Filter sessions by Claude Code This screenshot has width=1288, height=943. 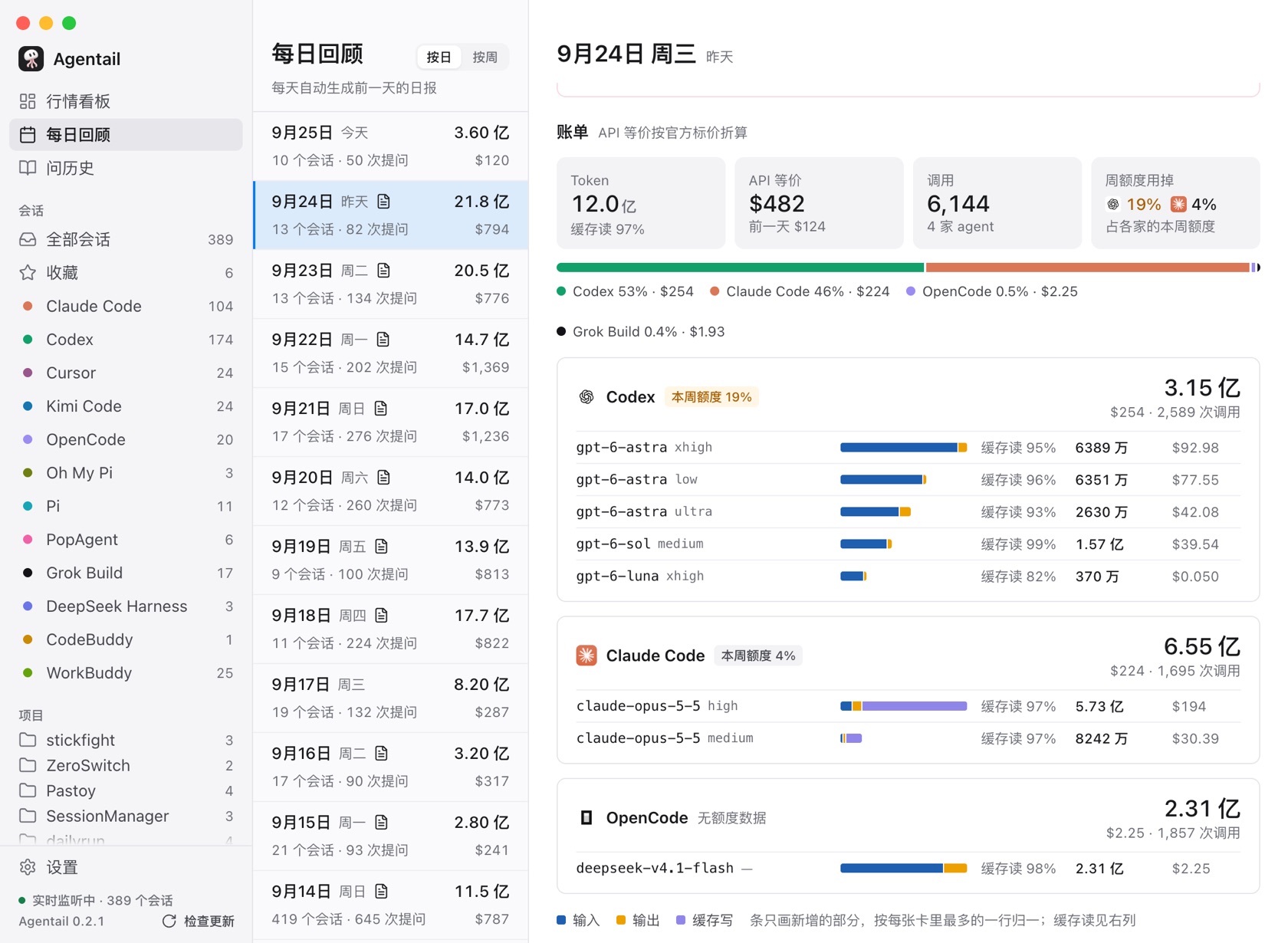[126, 306]
